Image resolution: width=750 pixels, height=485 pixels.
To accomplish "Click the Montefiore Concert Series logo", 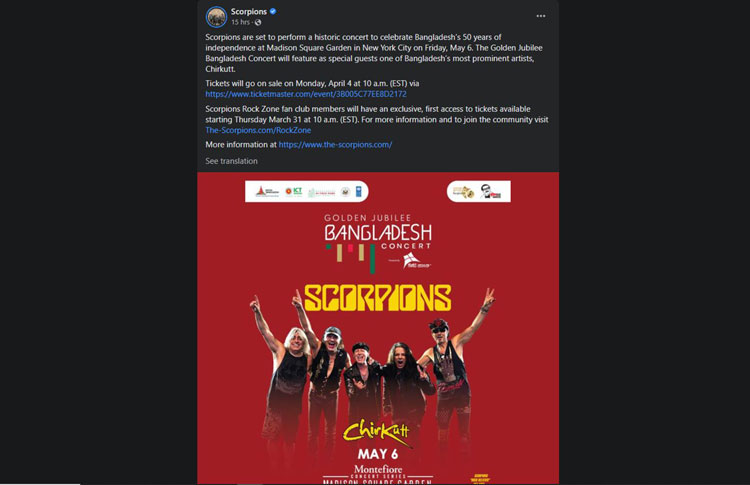I will (x=378, y=472).
